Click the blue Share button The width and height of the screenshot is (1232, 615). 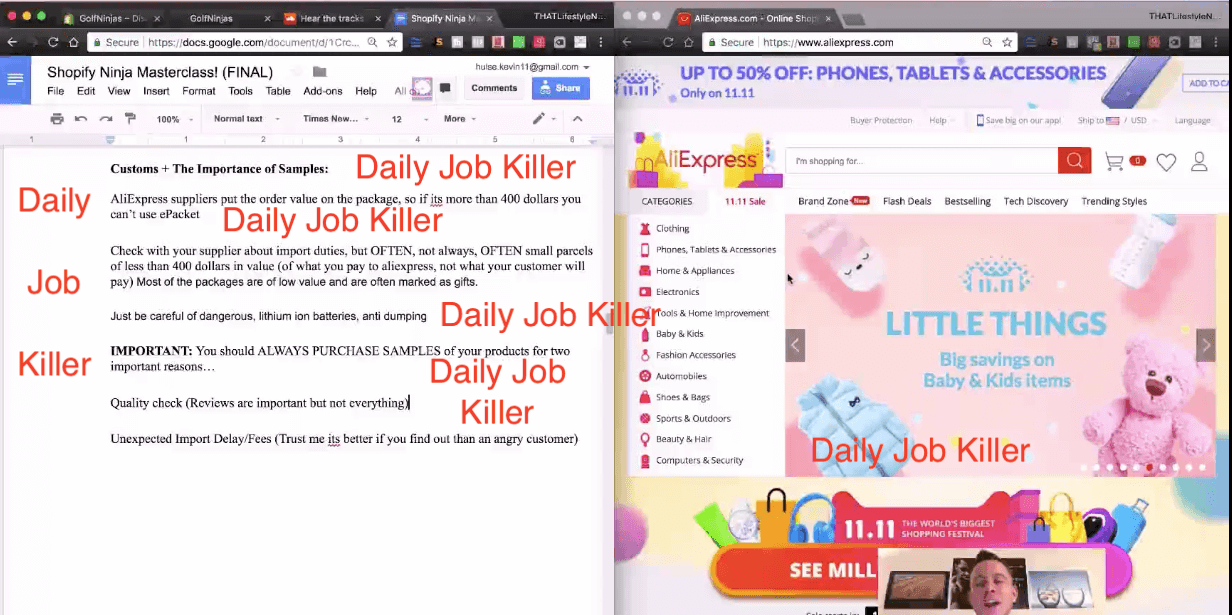click(x=560, y=88)
